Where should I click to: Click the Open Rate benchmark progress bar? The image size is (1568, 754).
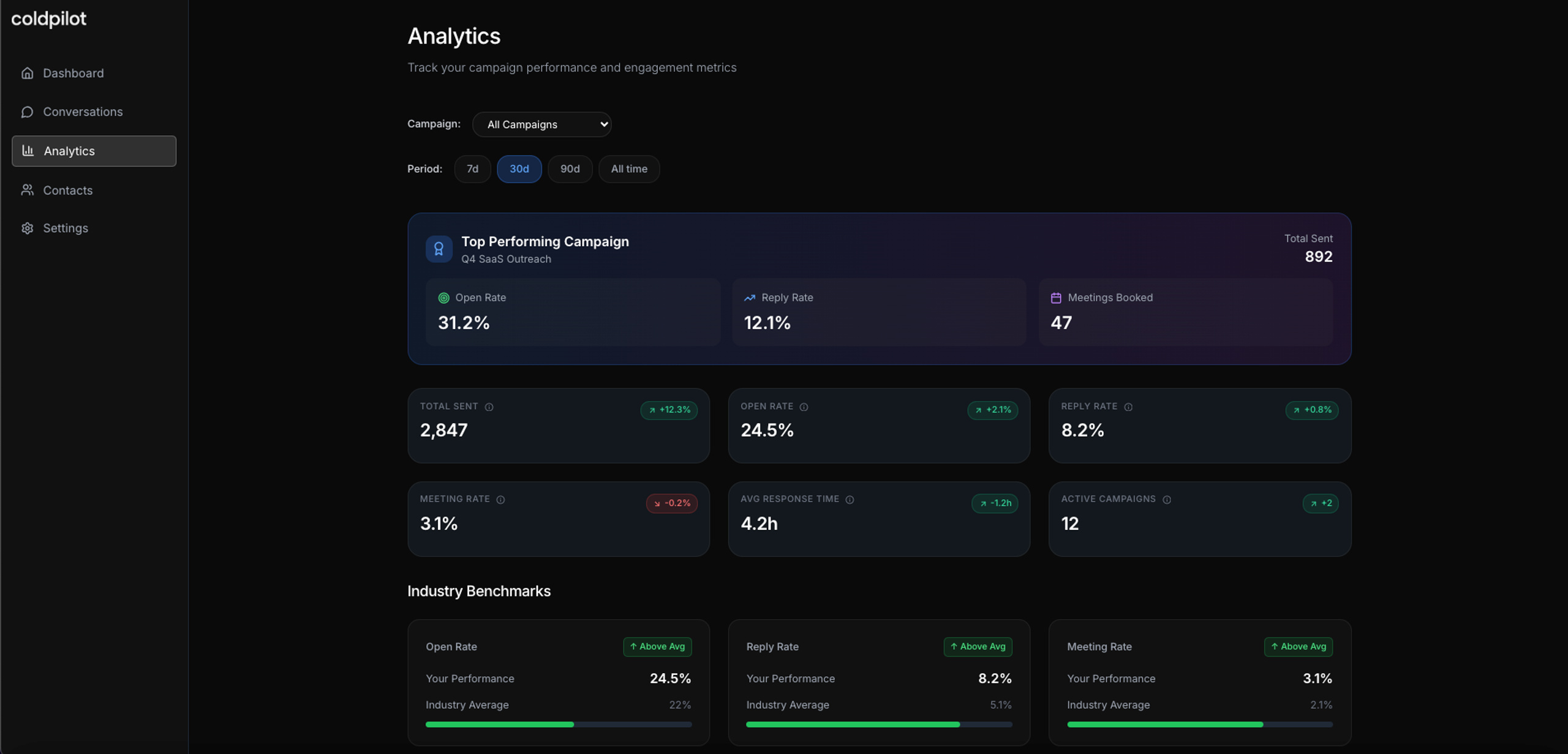[x=559, y=725]
